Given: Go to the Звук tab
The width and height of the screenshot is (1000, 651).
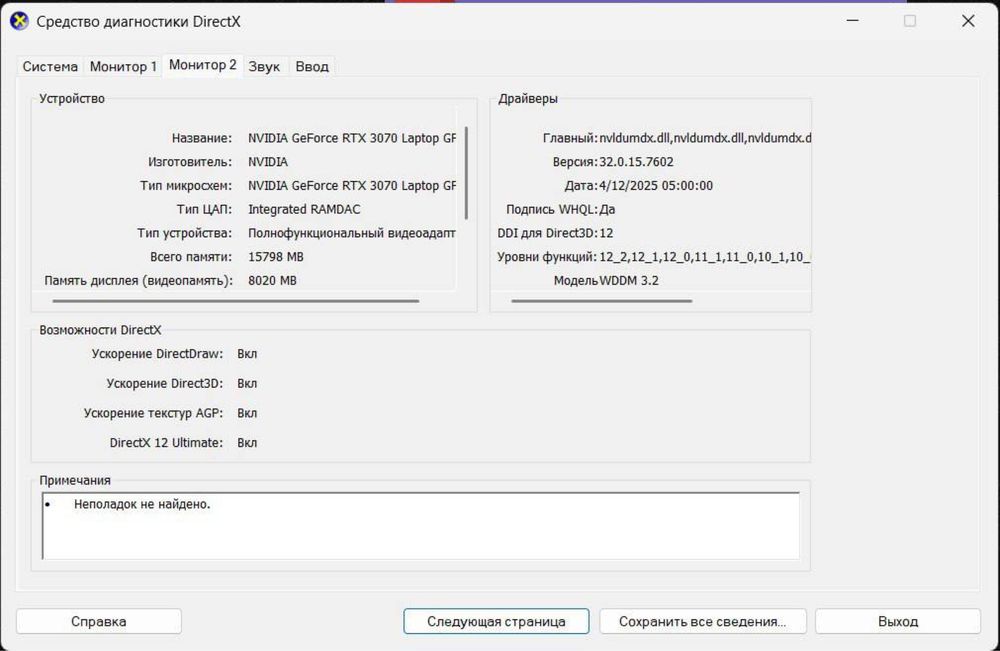Looking at the screenshot, I should [x=264, y=66].
